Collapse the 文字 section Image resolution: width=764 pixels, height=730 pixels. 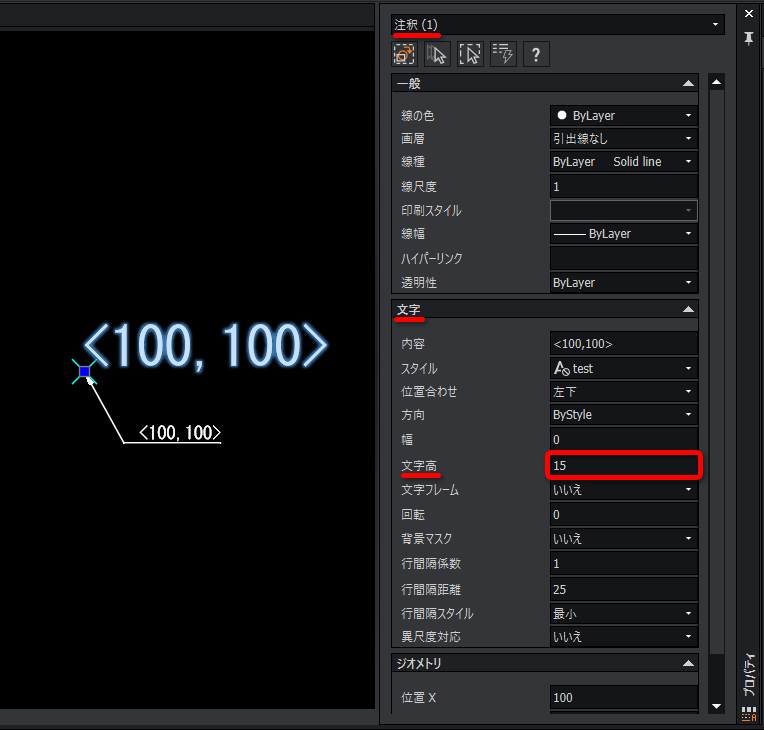coord(688,309)
